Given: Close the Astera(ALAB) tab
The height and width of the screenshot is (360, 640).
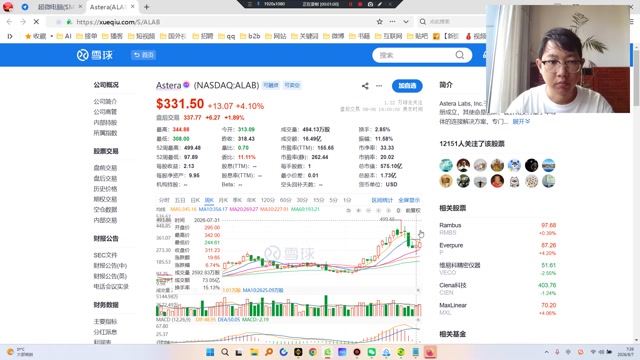Looking at the screenshot, I should tap(133, 7).
